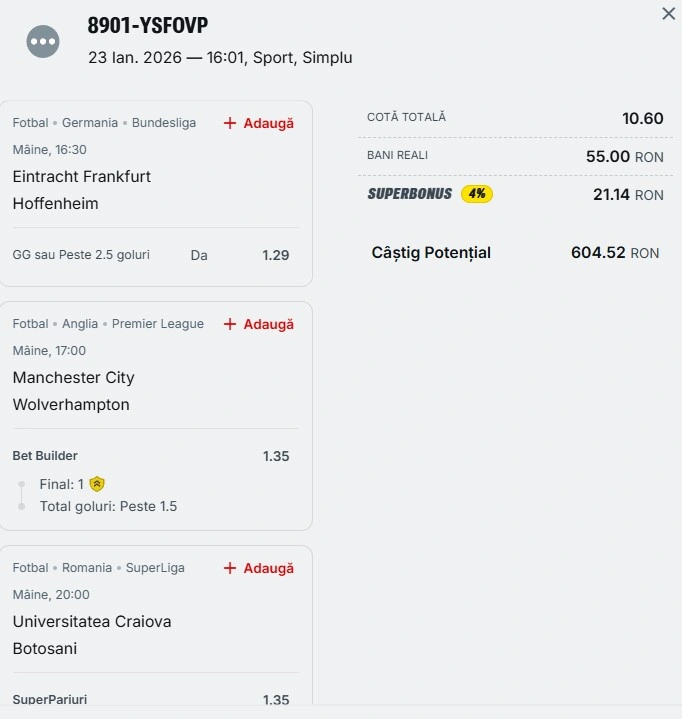Open the Premier League breadcrumb
Screen dimensions: 682x719
tap(158, 324)
